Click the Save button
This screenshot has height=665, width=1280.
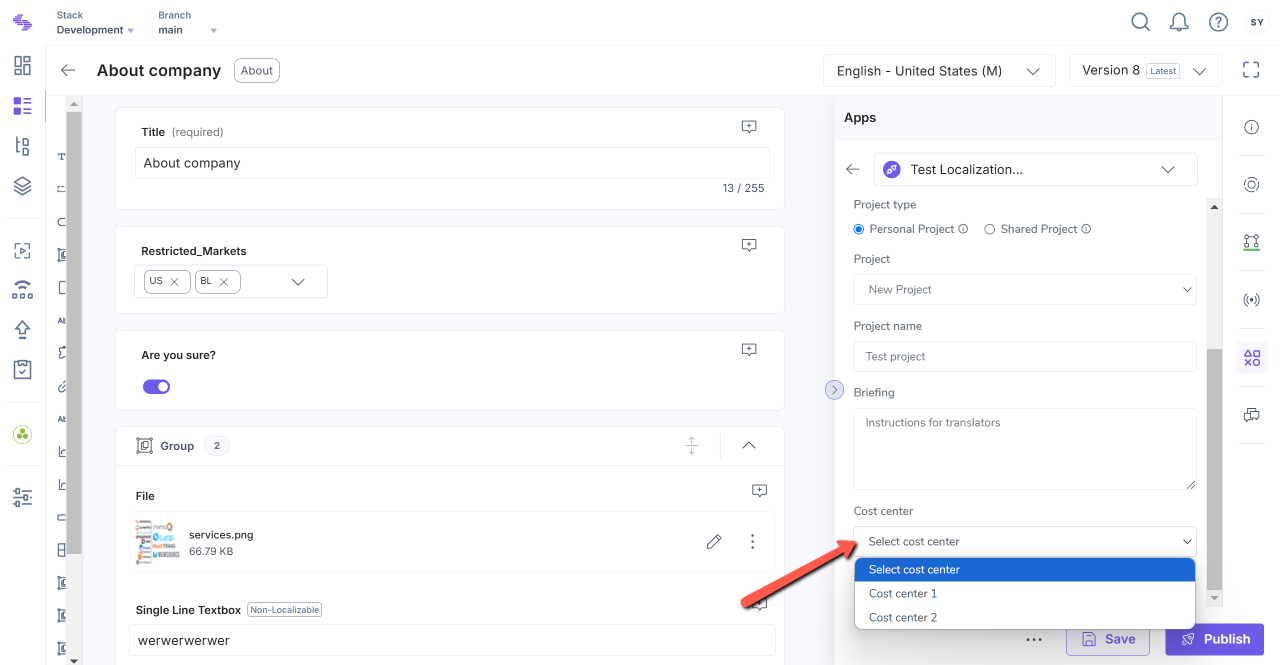coord(1107,639)
